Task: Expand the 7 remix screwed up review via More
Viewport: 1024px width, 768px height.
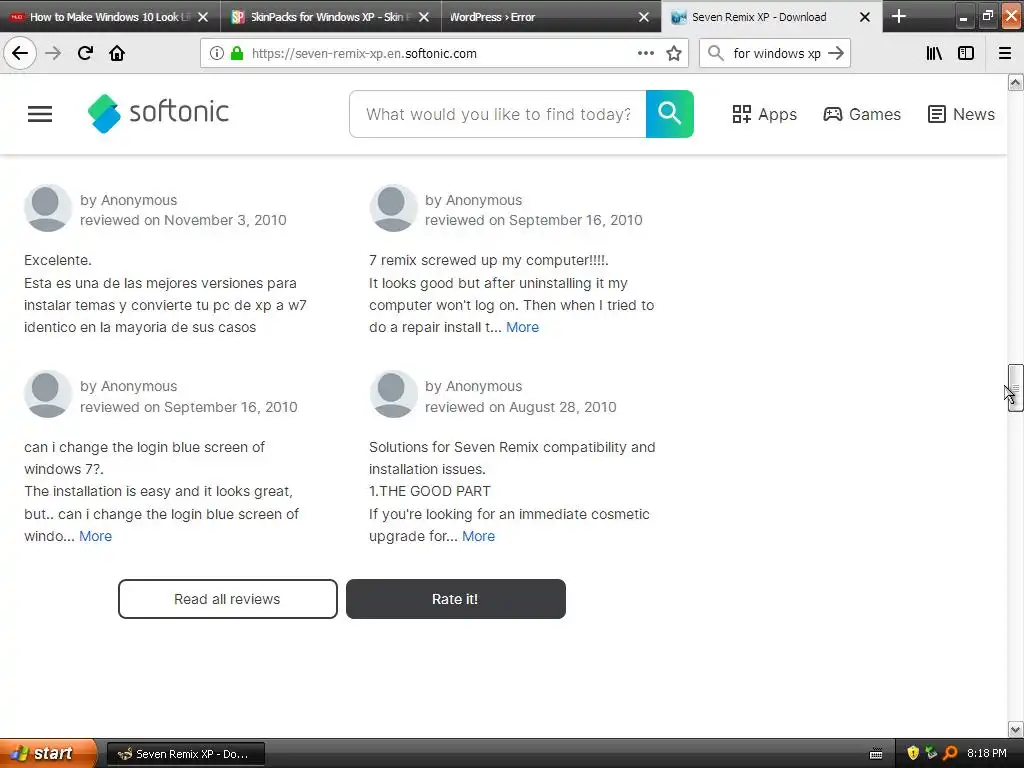Action: click(522, 327)
